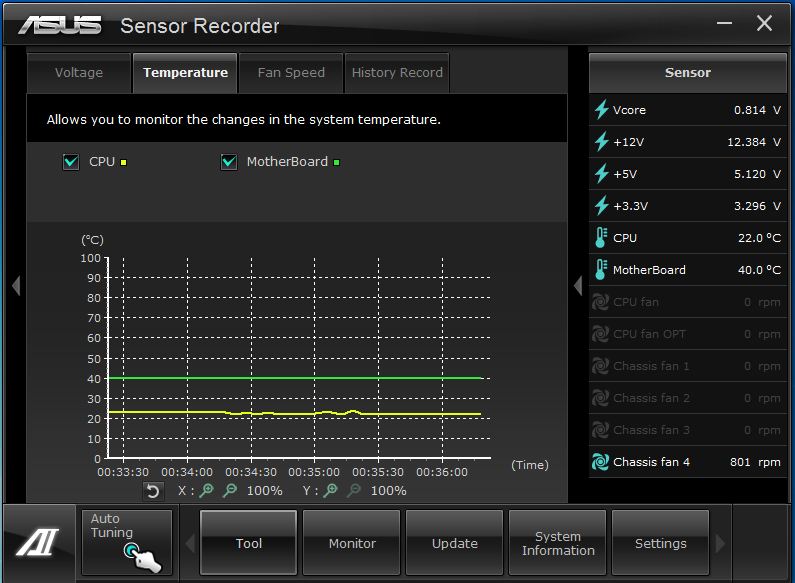
Task: Click the Chassis fan 2 icon
Action: point(601,398)
